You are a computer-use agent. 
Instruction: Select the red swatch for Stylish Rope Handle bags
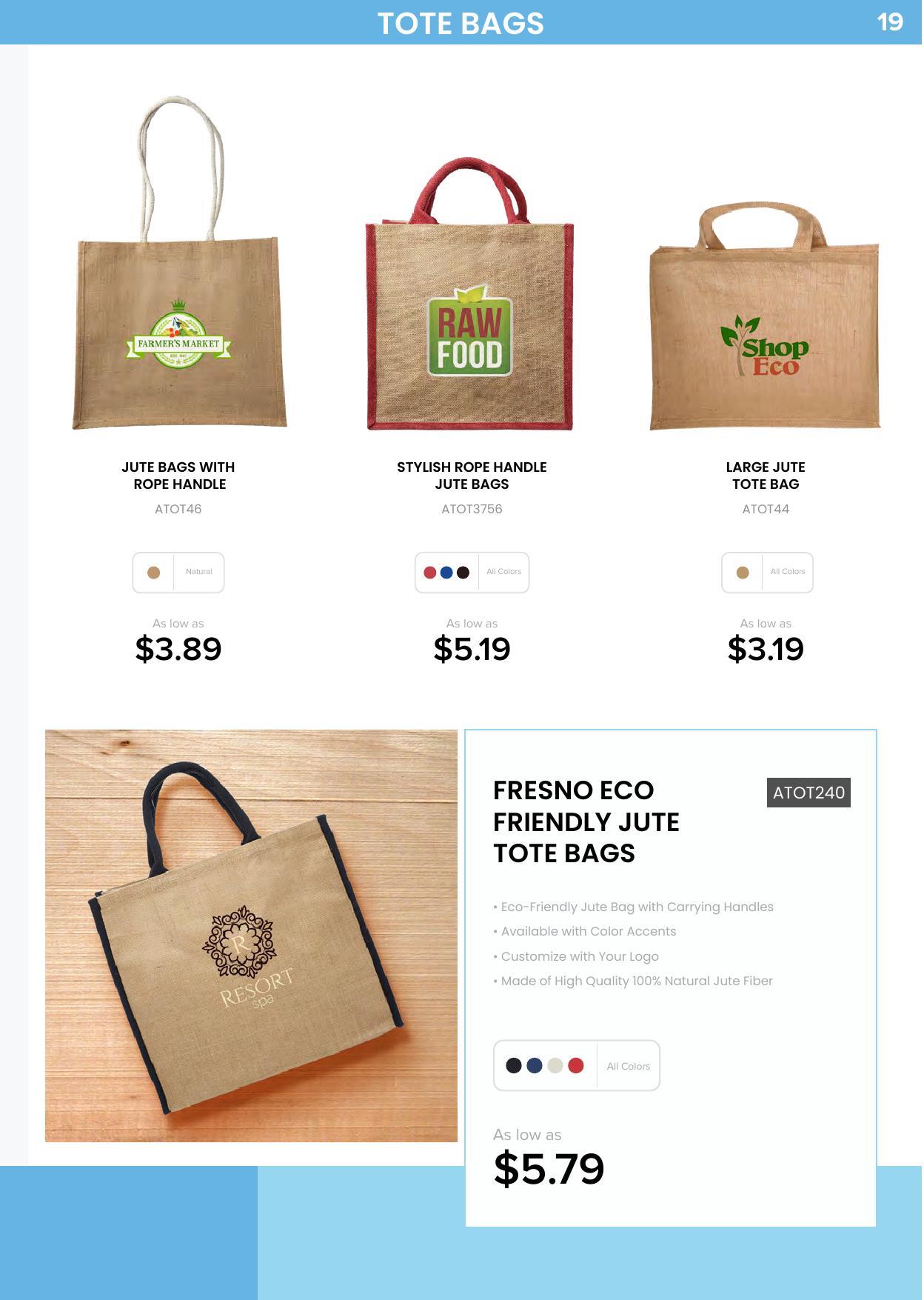coord(429,573)
